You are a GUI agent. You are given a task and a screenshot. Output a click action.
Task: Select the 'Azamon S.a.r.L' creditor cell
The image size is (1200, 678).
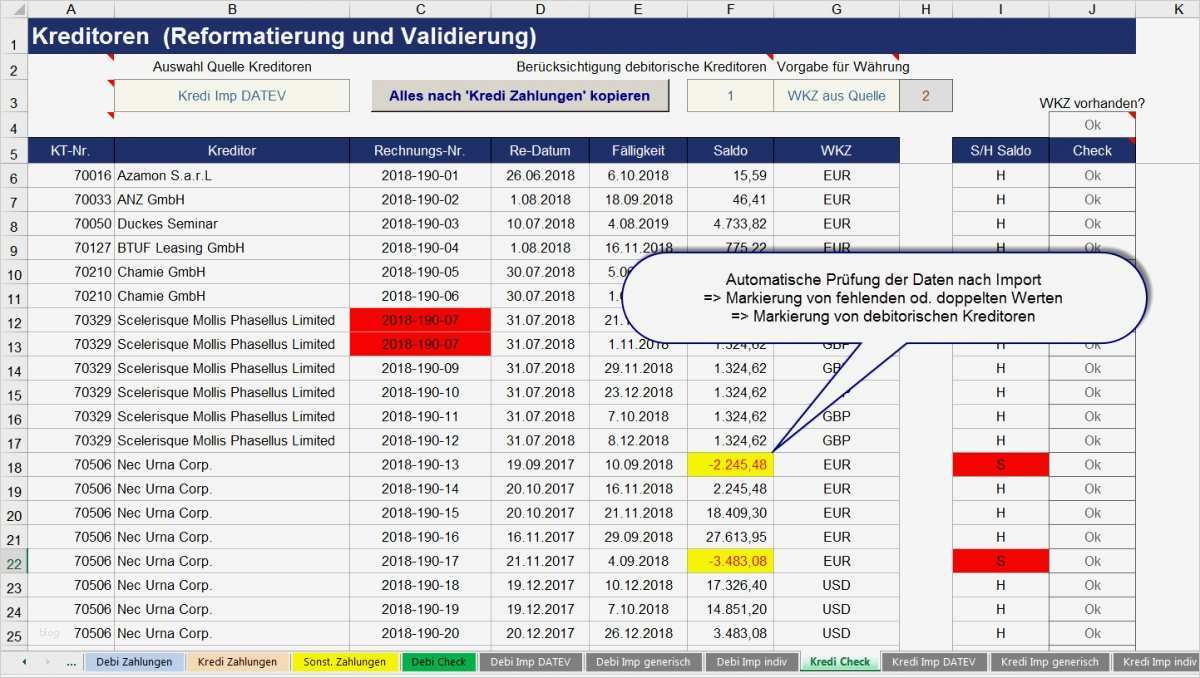coord(232,176)
